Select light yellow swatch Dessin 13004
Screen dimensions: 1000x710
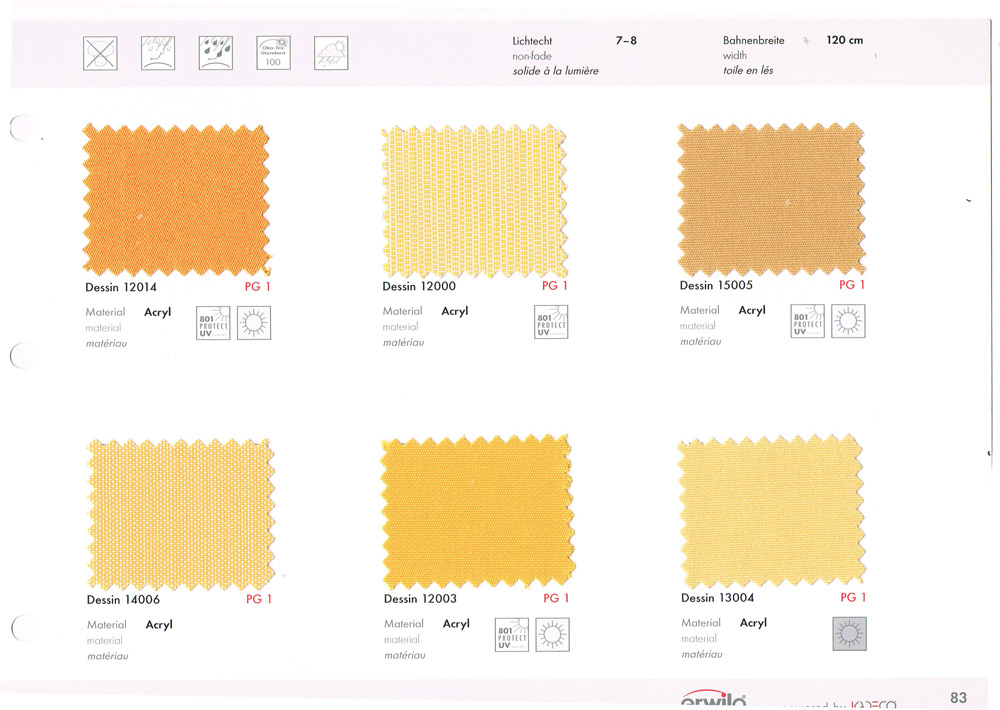point(771,511)
